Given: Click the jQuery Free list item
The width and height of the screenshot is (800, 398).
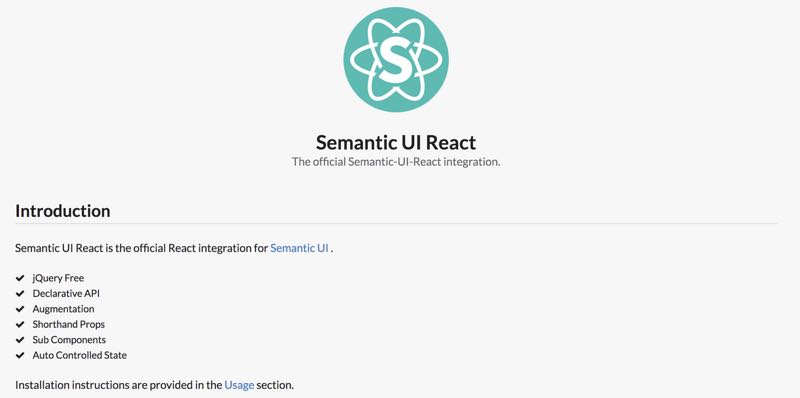Looking at the screenshot, I should (58, 278).
